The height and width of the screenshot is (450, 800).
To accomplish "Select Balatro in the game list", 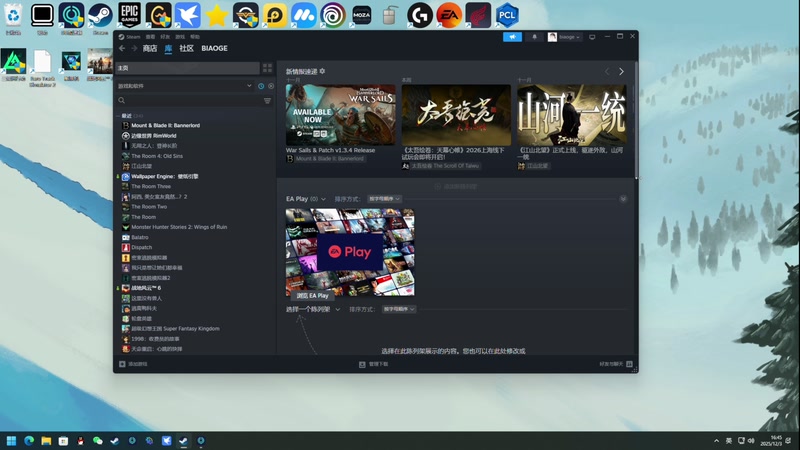I will 139,237.
